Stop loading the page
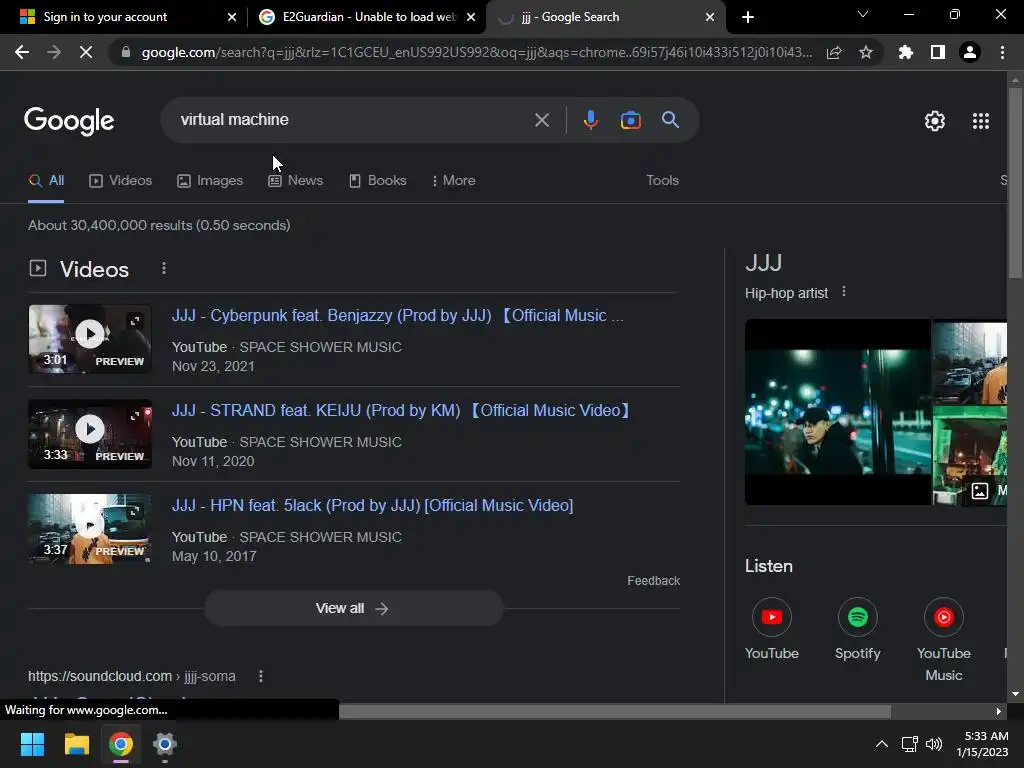This screenshot has width=1024, height=768. click(x=86, y=52)
